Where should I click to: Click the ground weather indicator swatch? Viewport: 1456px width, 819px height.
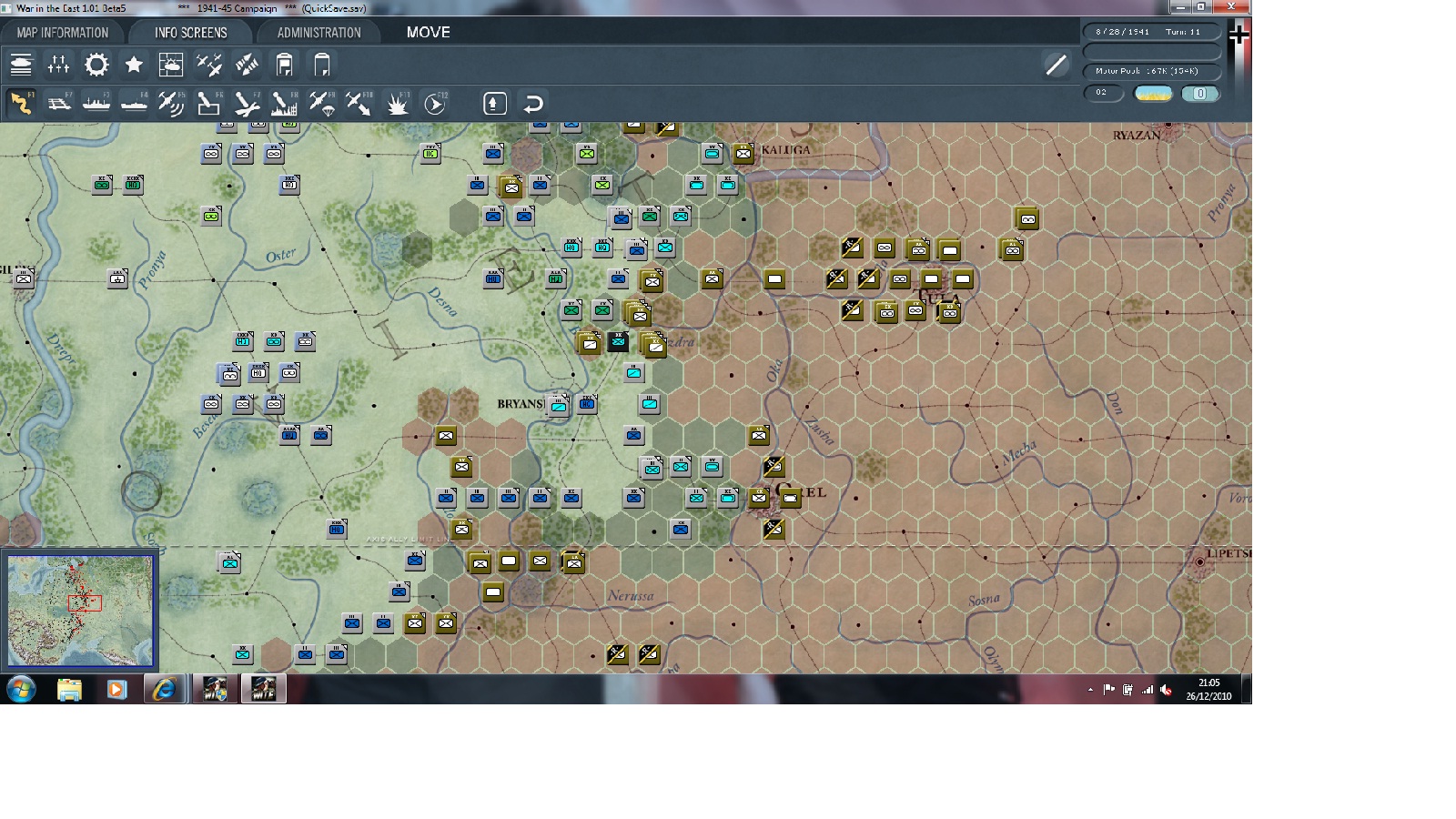point(1153,93)
